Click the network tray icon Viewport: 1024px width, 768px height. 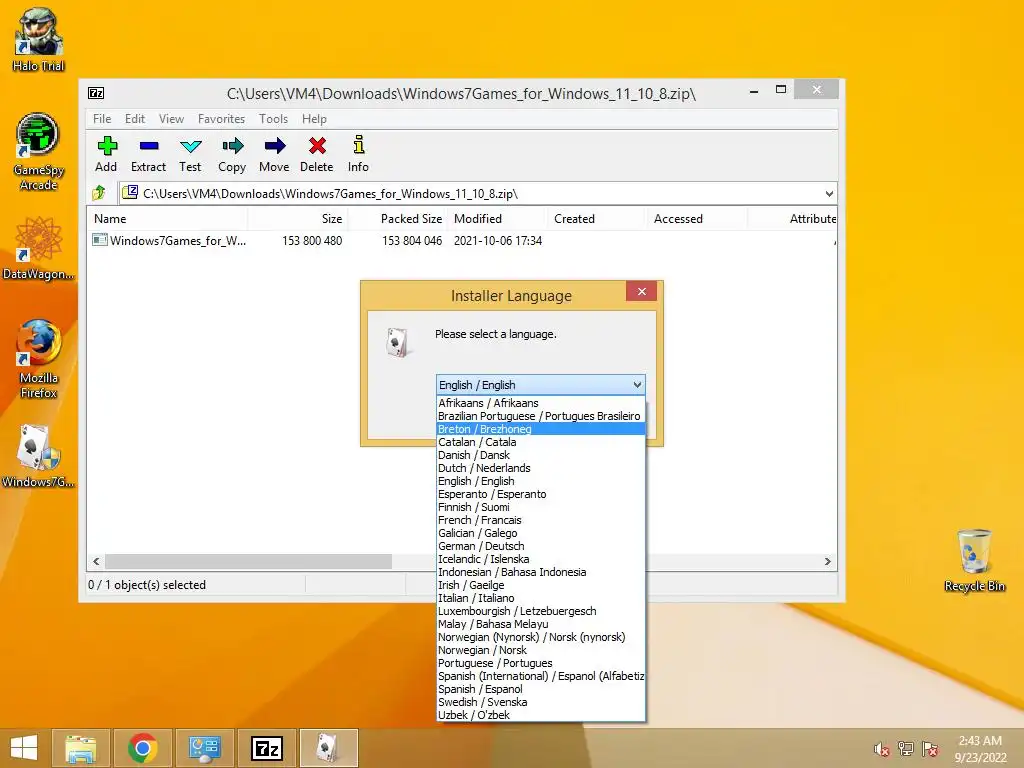(906, 749)
